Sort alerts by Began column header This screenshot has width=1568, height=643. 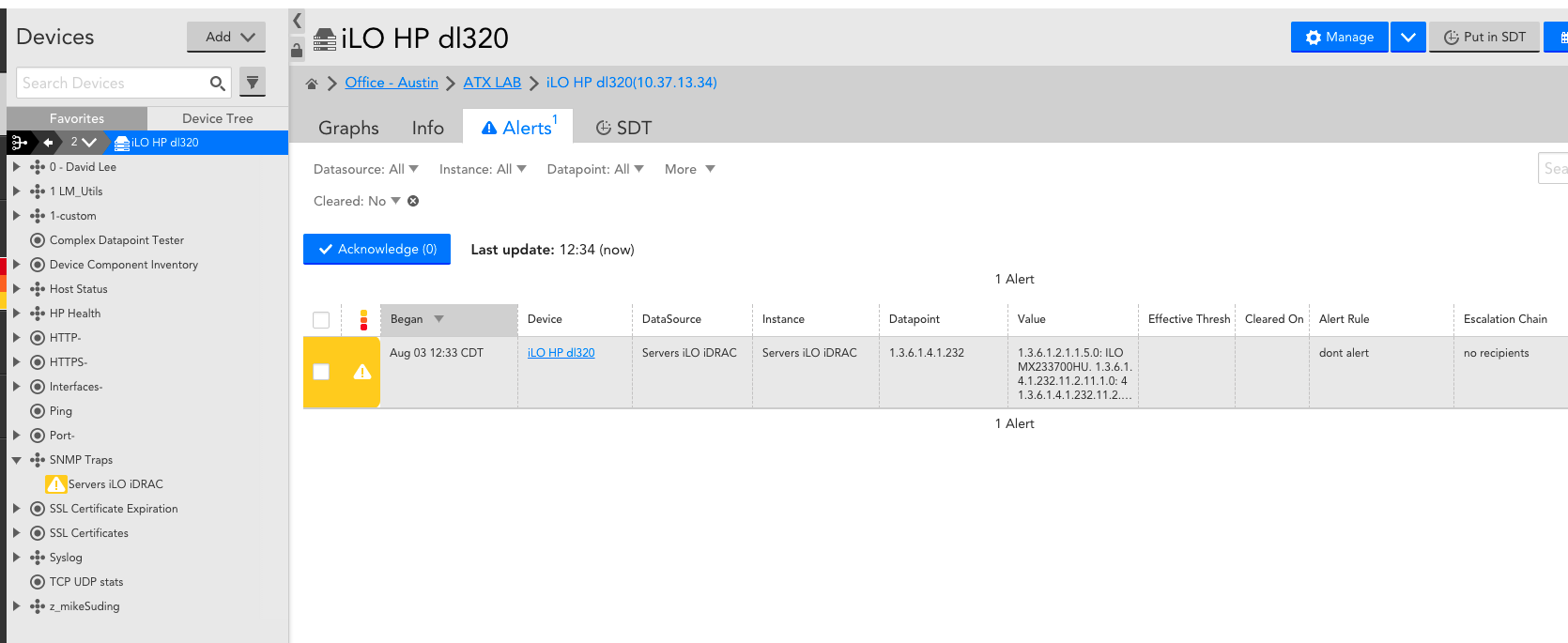coord(449,319)
